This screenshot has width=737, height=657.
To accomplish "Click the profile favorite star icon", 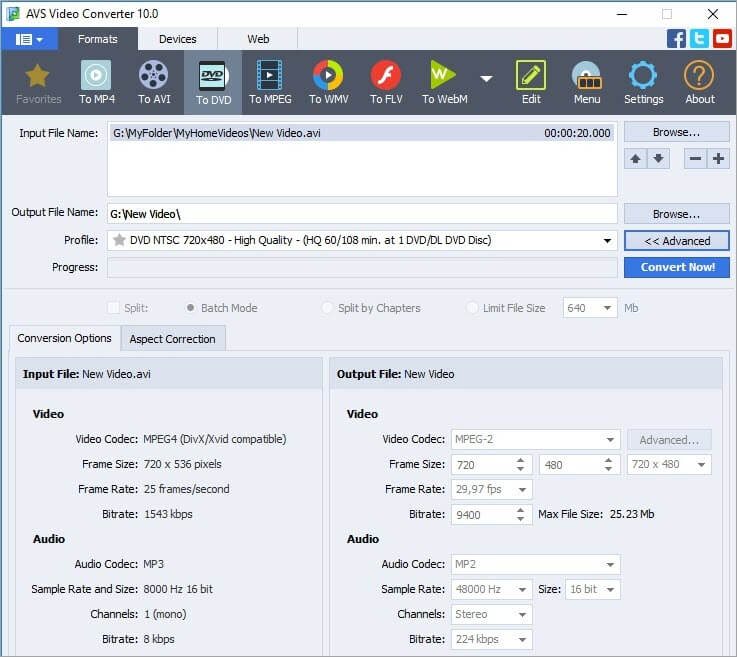I will (x=119, y=240).
